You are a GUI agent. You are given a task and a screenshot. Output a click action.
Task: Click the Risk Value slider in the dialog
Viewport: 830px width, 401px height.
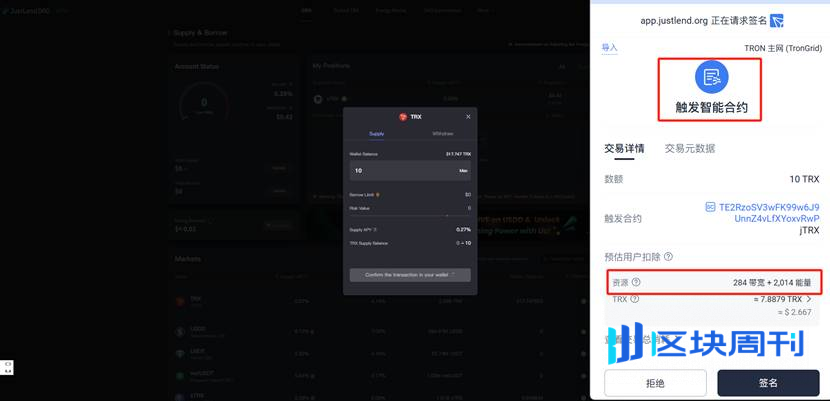tap(410, 215)
